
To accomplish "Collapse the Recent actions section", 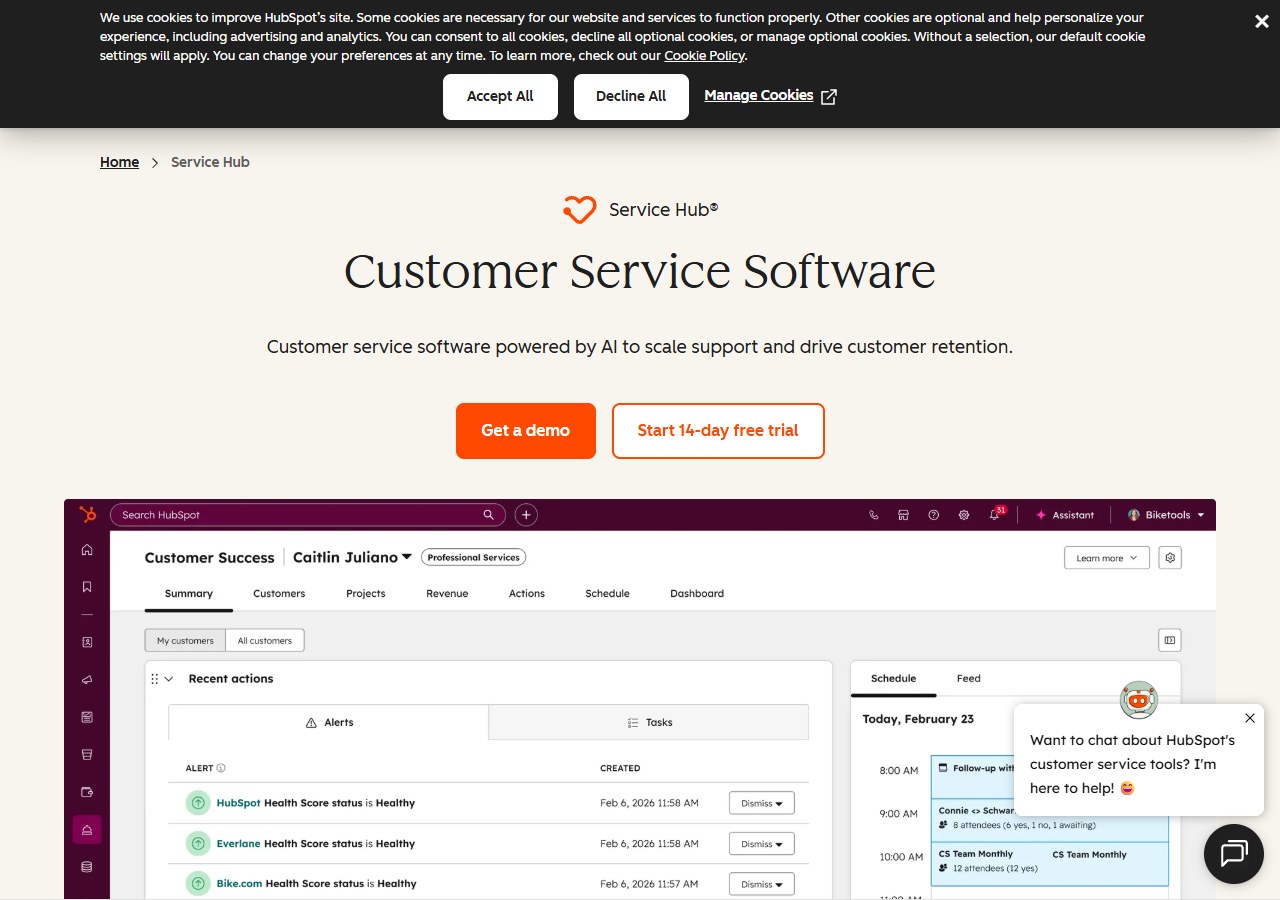I will [169, 679].
